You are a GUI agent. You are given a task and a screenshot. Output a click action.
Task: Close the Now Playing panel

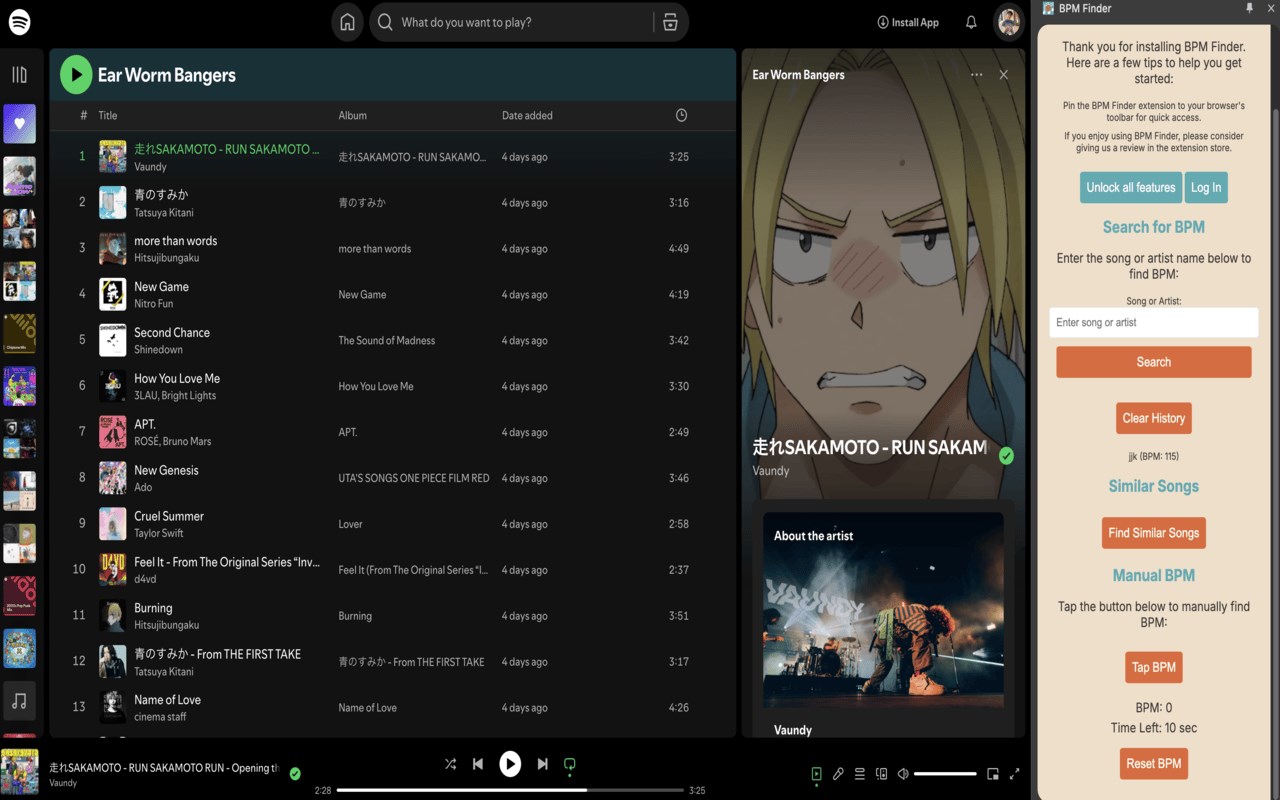click(x=1004, y=75)
